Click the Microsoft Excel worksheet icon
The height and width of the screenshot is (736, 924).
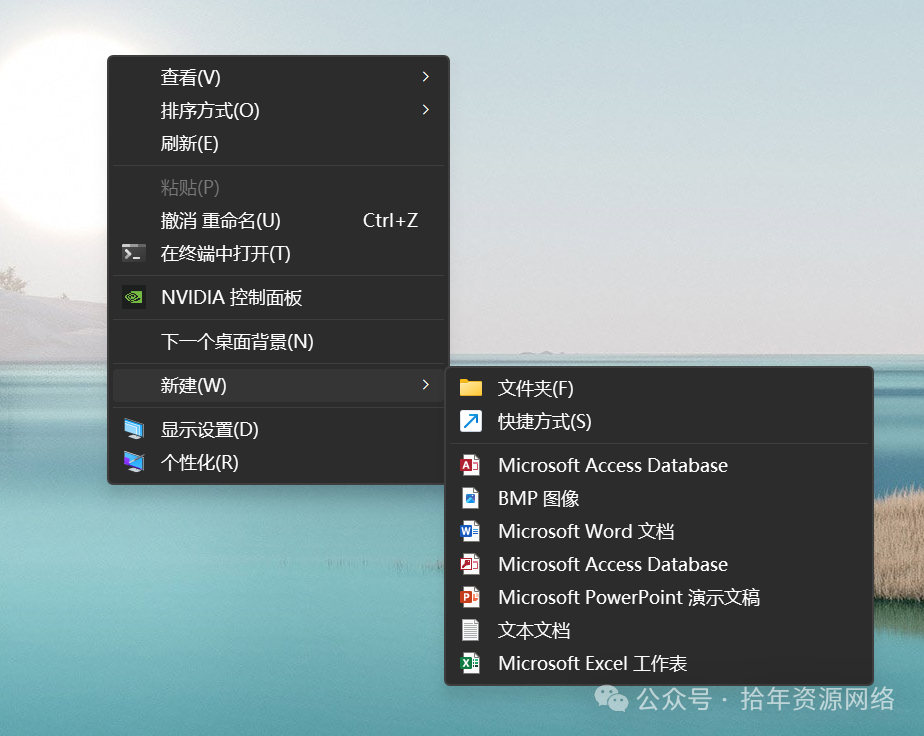click(470, 663)
